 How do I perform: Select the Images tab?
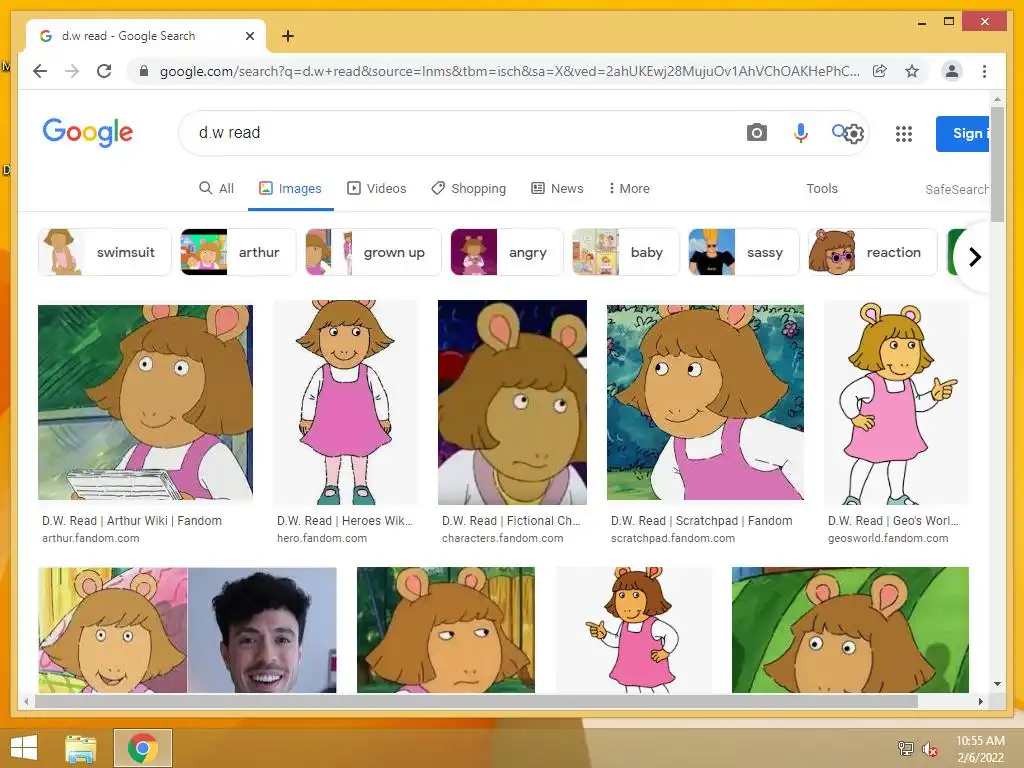click(x=291, y=189)
